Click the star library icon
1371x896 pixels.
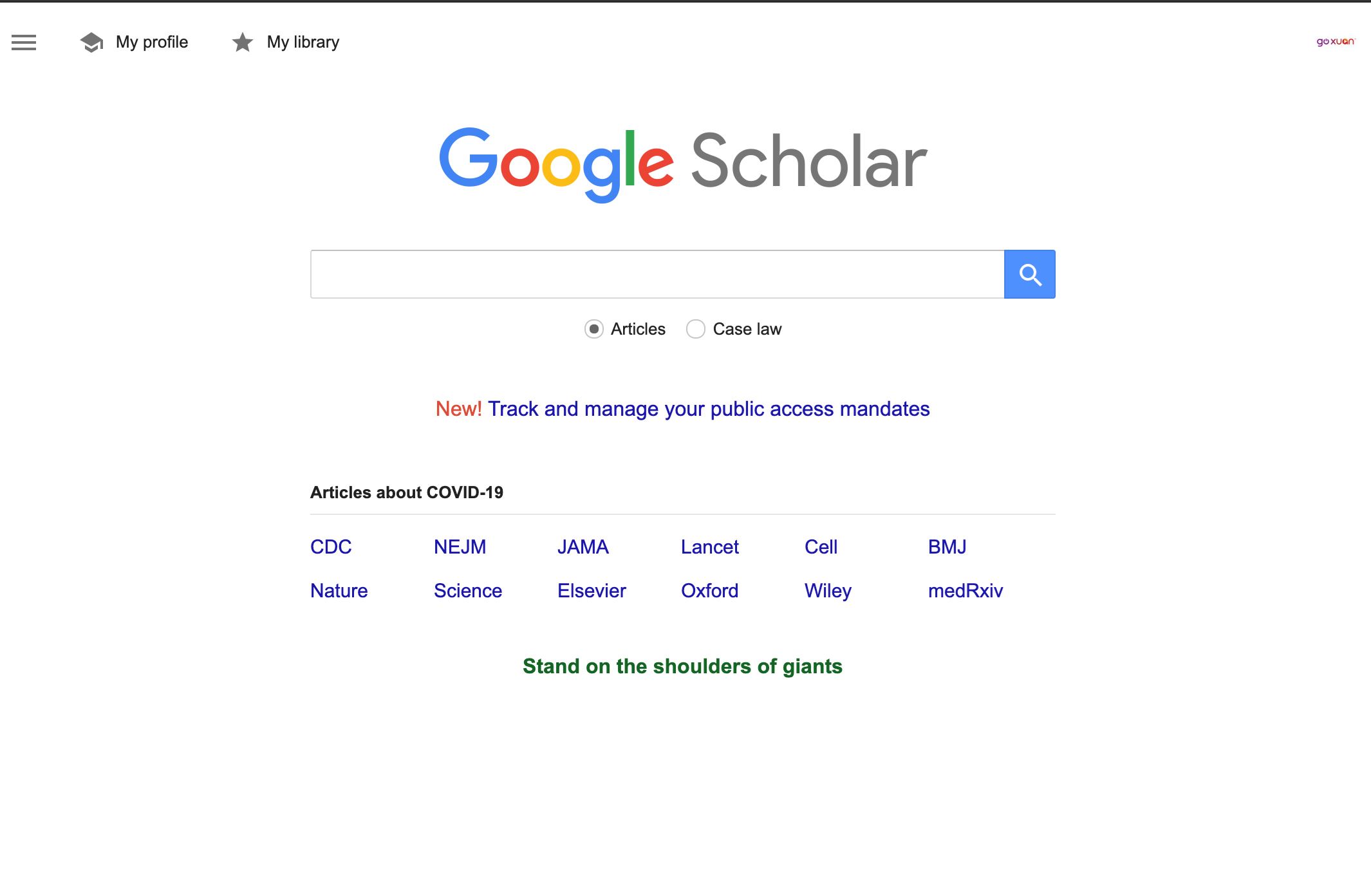coord(243,42)
